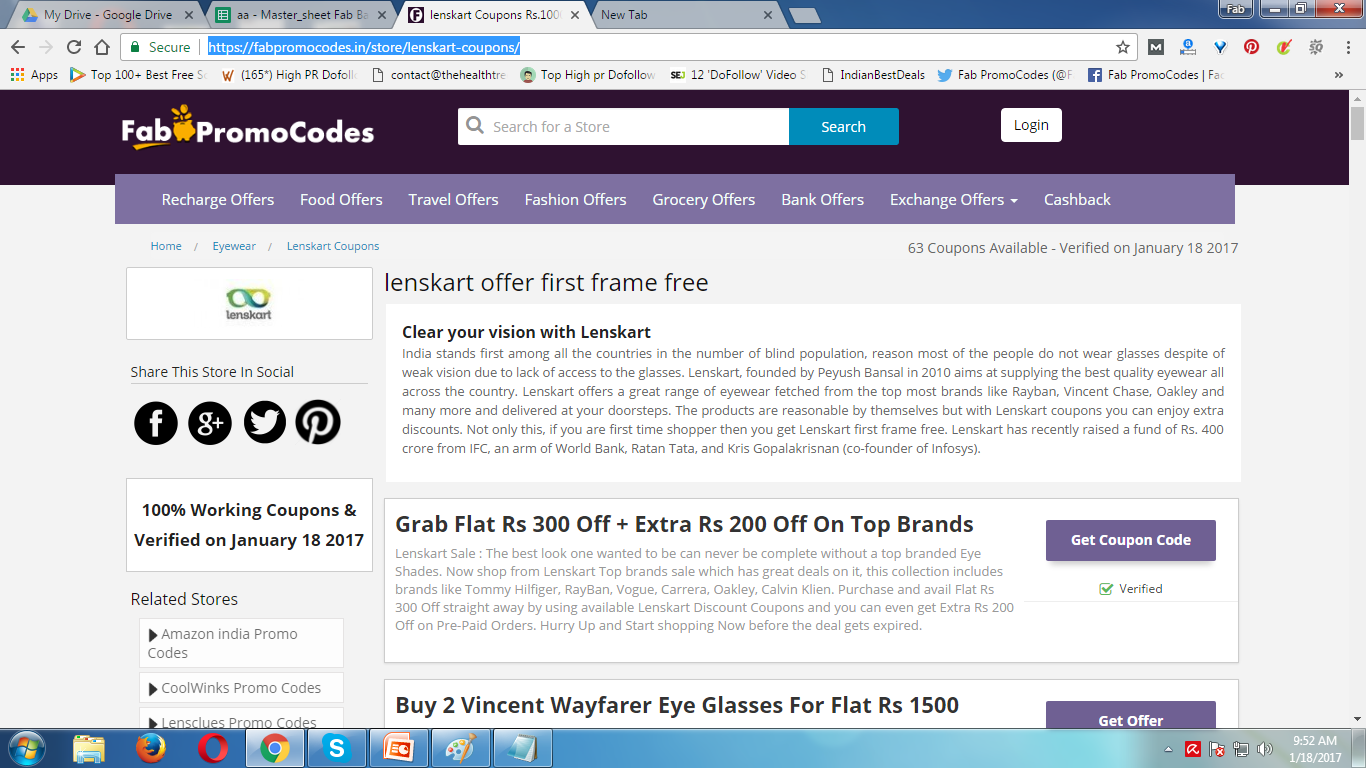Open Skype from taskbar
The width and height of the screenshot is (1366, 768).
pyautogui.click(x=337, y=749)
